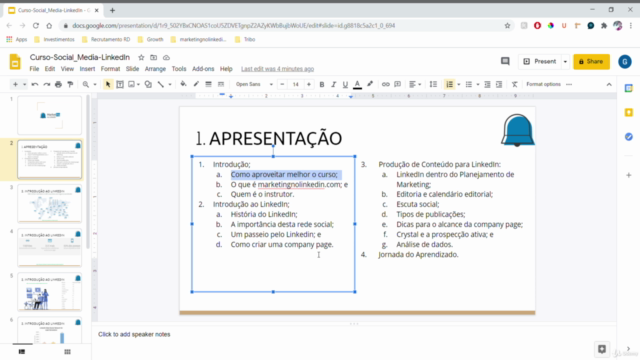The width and height of the screenshot is (640, 360).
Task: Click the Redo icon in the toolbar
Action: [x=47, y=84]
